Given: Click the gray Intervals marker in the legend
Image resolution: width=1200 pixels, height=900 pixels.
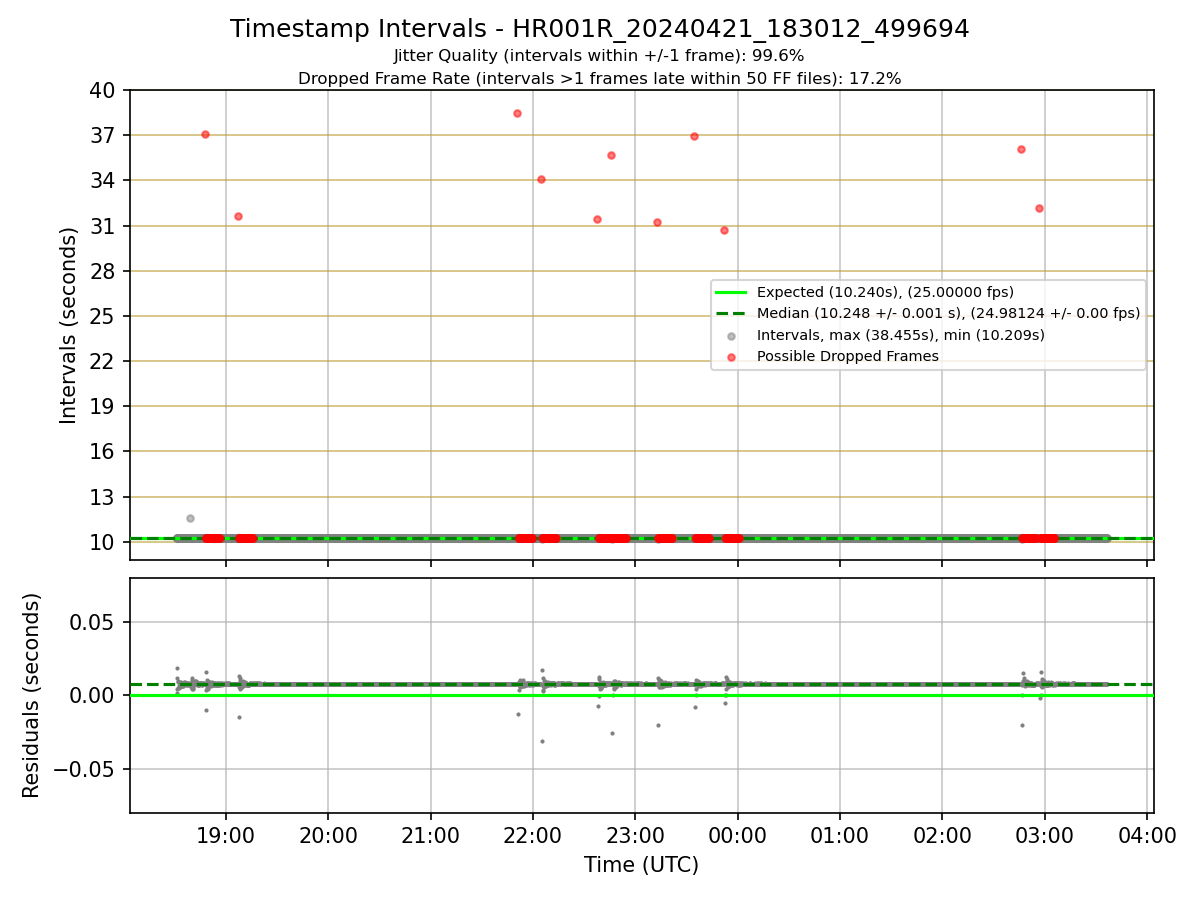Looking at the screenshot, I should [732, 335].
